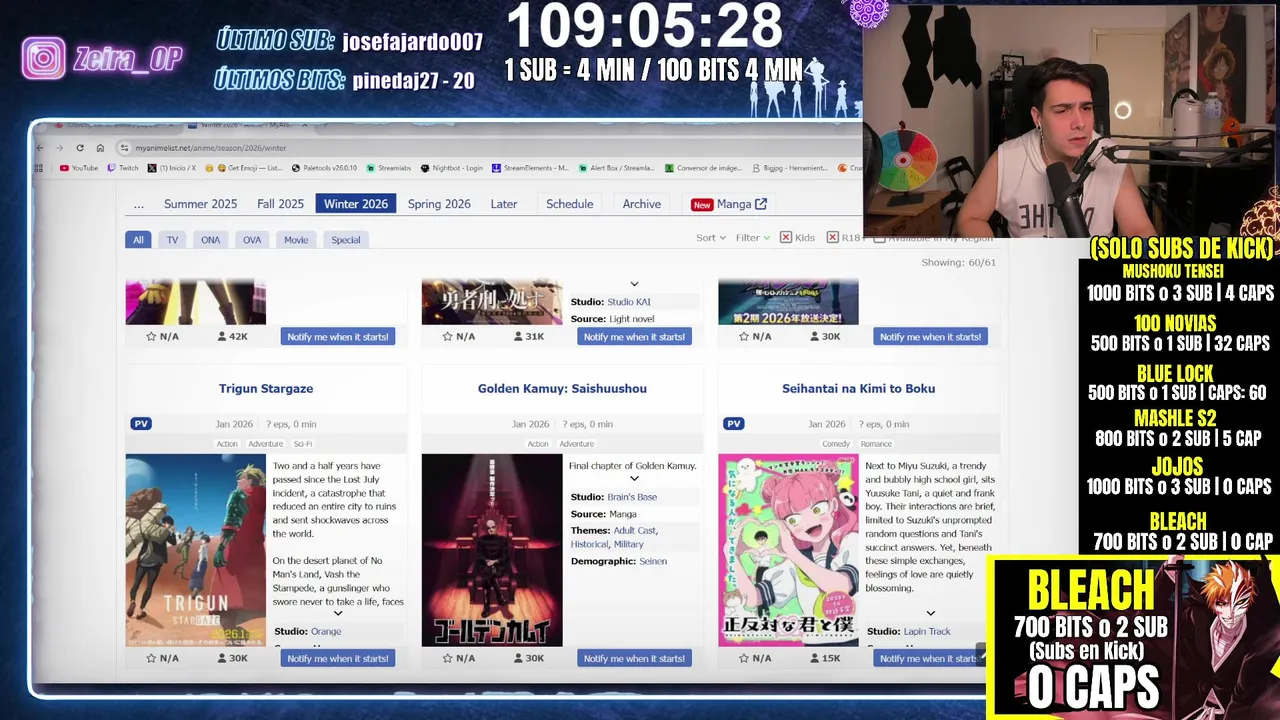Switch to the Fall 2025 season tab
Viewport: 1280px width, 720px height.
280,204
